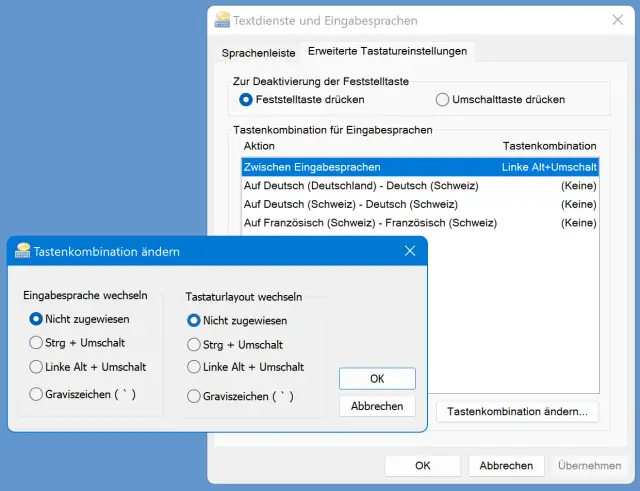Switch to the Sprachenleiste tab
The image size is (640, 491).
(258, 51)
